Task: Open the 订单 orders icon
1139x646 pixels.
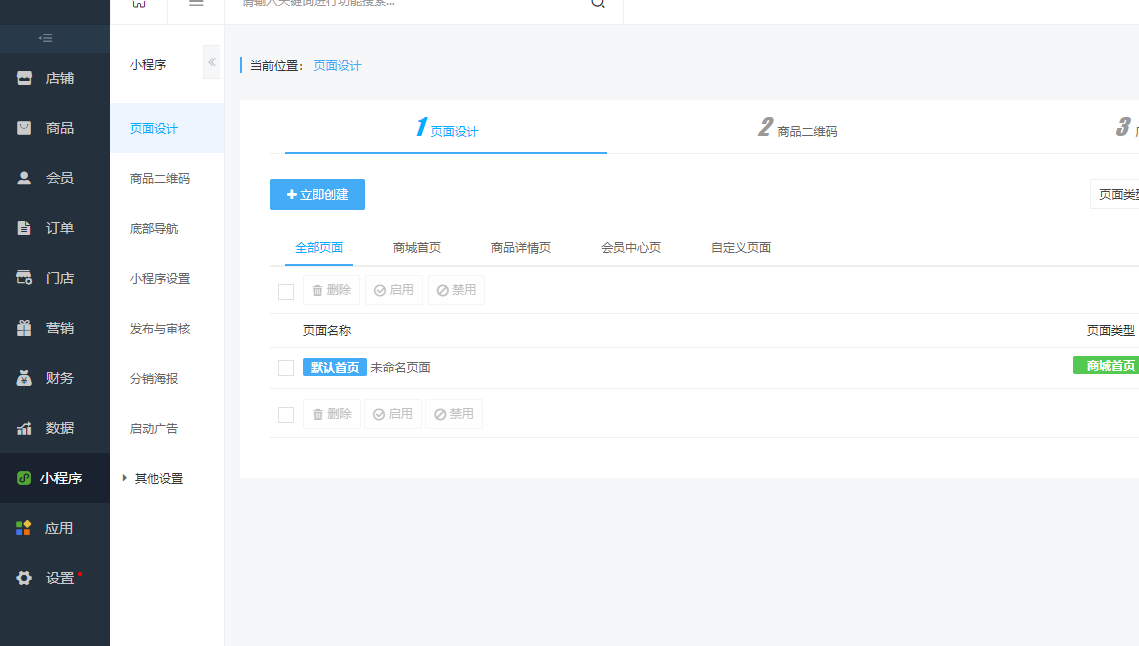Action: pyautogui.click(x=25, y=228)
